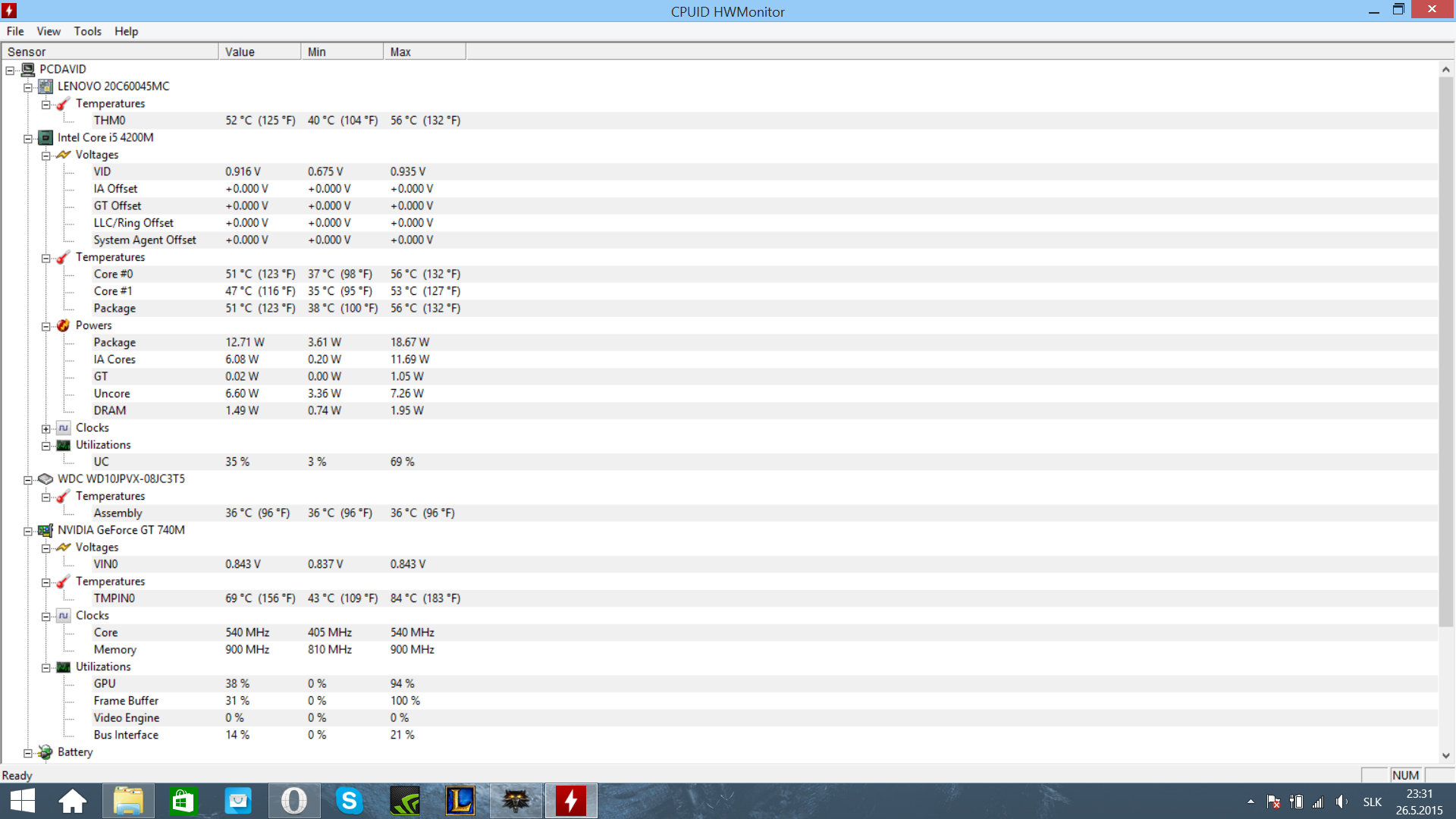Collapse the Powers section
1456x819 pixels.
(x=45, y=326)
